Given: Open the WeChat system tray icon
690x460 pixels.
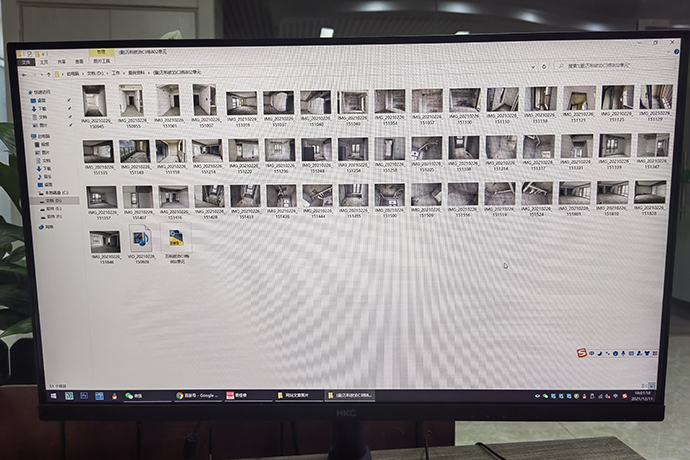Looking at the screenshot, I should 546,396.
